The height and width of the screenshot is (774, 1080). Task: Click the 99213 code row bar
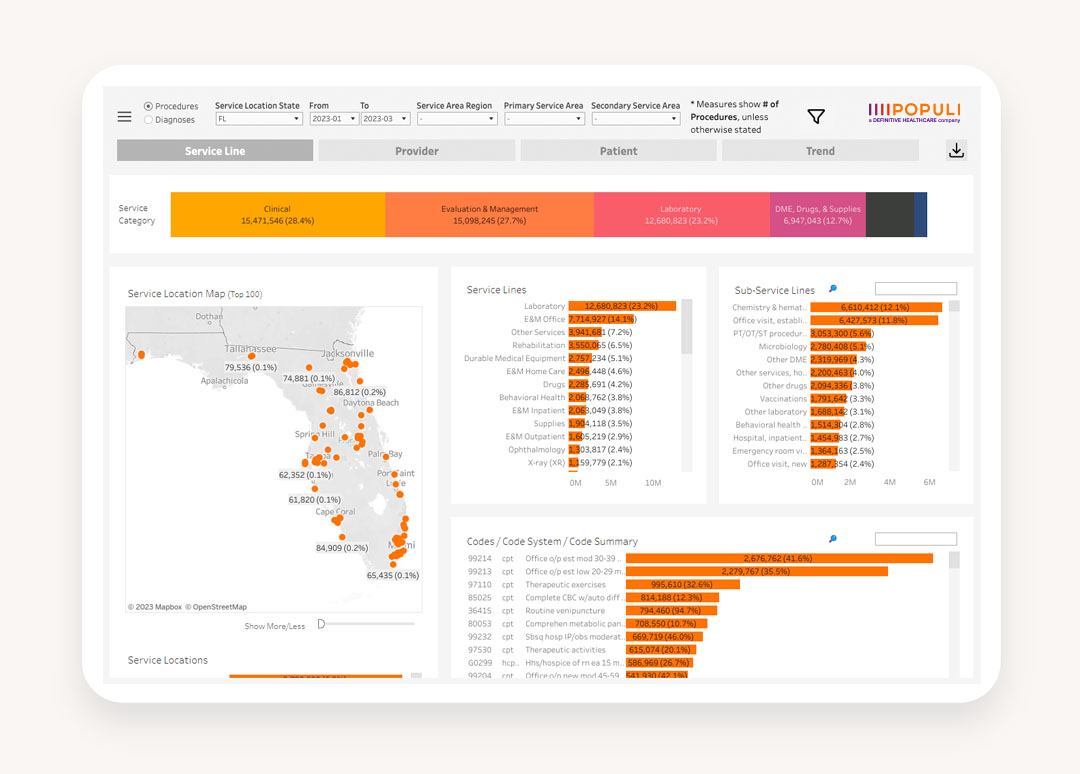click(x=757, y=572)
